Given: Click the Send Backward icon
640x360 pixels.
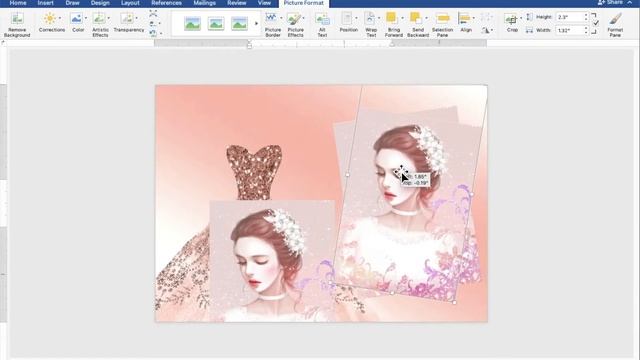Looking at the screenshot, I should click(416, 19).
